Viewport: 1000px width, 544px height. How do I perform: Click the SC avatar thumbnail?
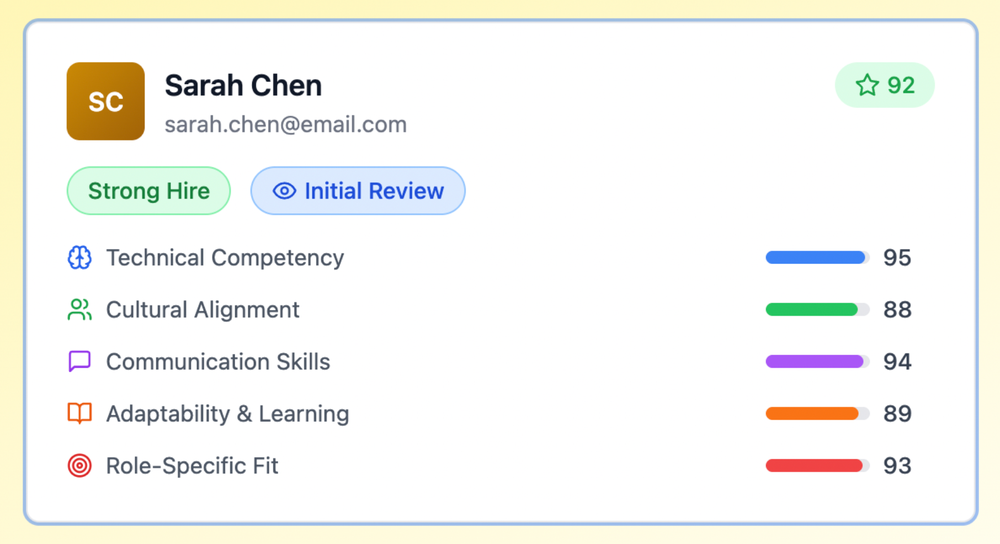(106, 101)
